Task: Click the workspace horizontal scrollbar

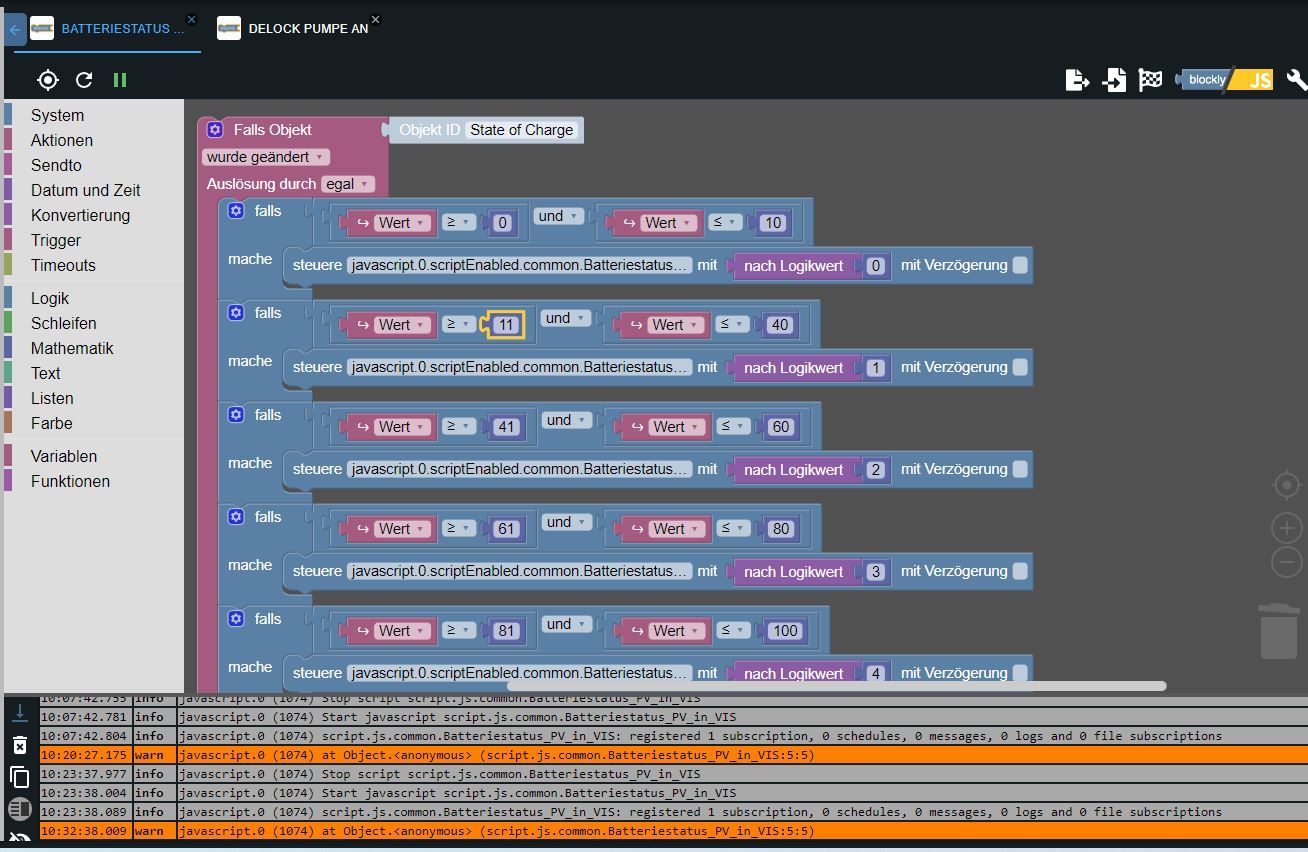Action: click(x=836, y=686)
